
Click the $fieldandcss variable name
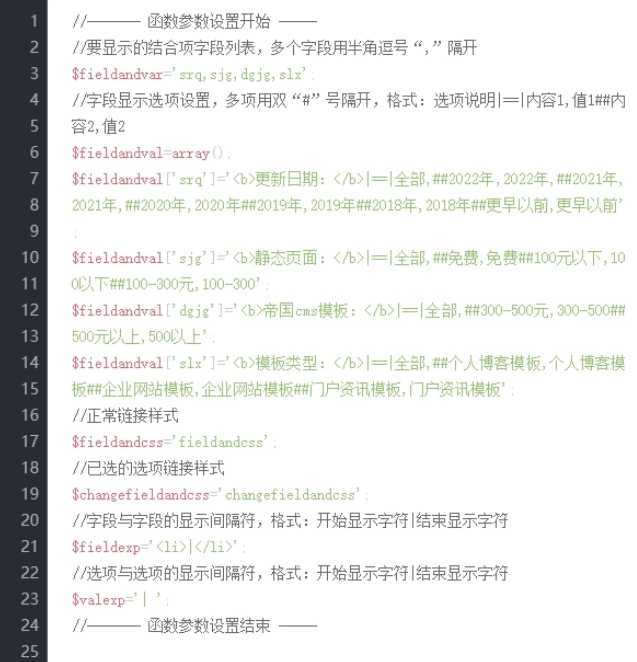coord(117,442)
